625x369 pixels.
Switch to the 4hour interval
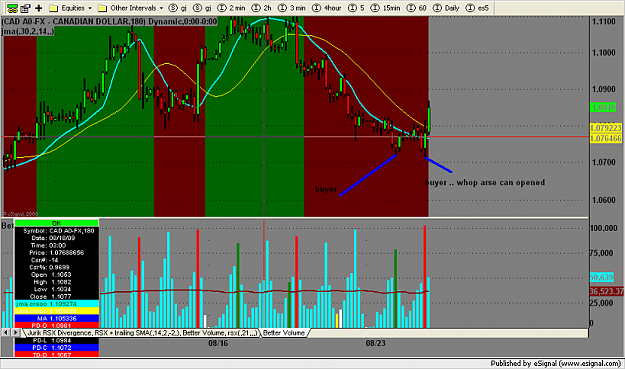pyautogui.click(x=327, y=8)
